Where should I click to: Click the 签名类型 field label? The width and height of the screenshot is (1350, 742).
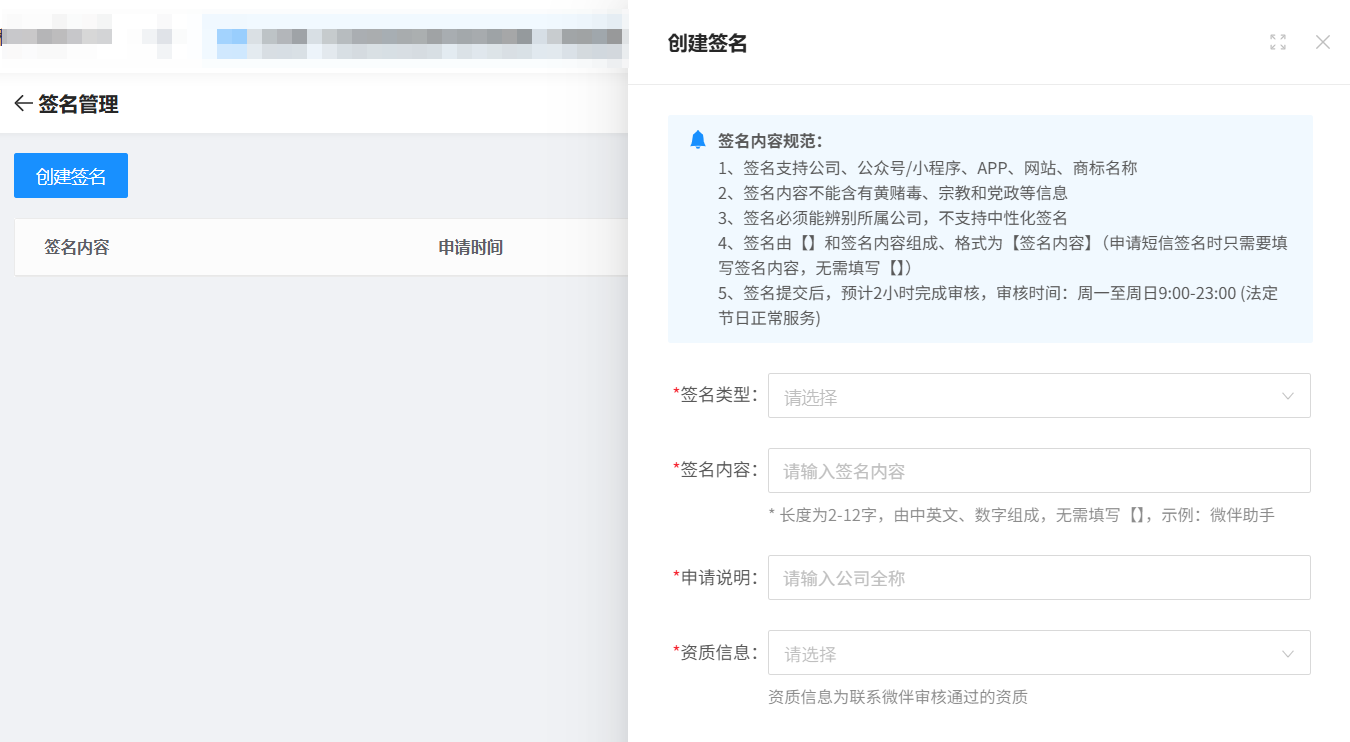coord(715,394)
